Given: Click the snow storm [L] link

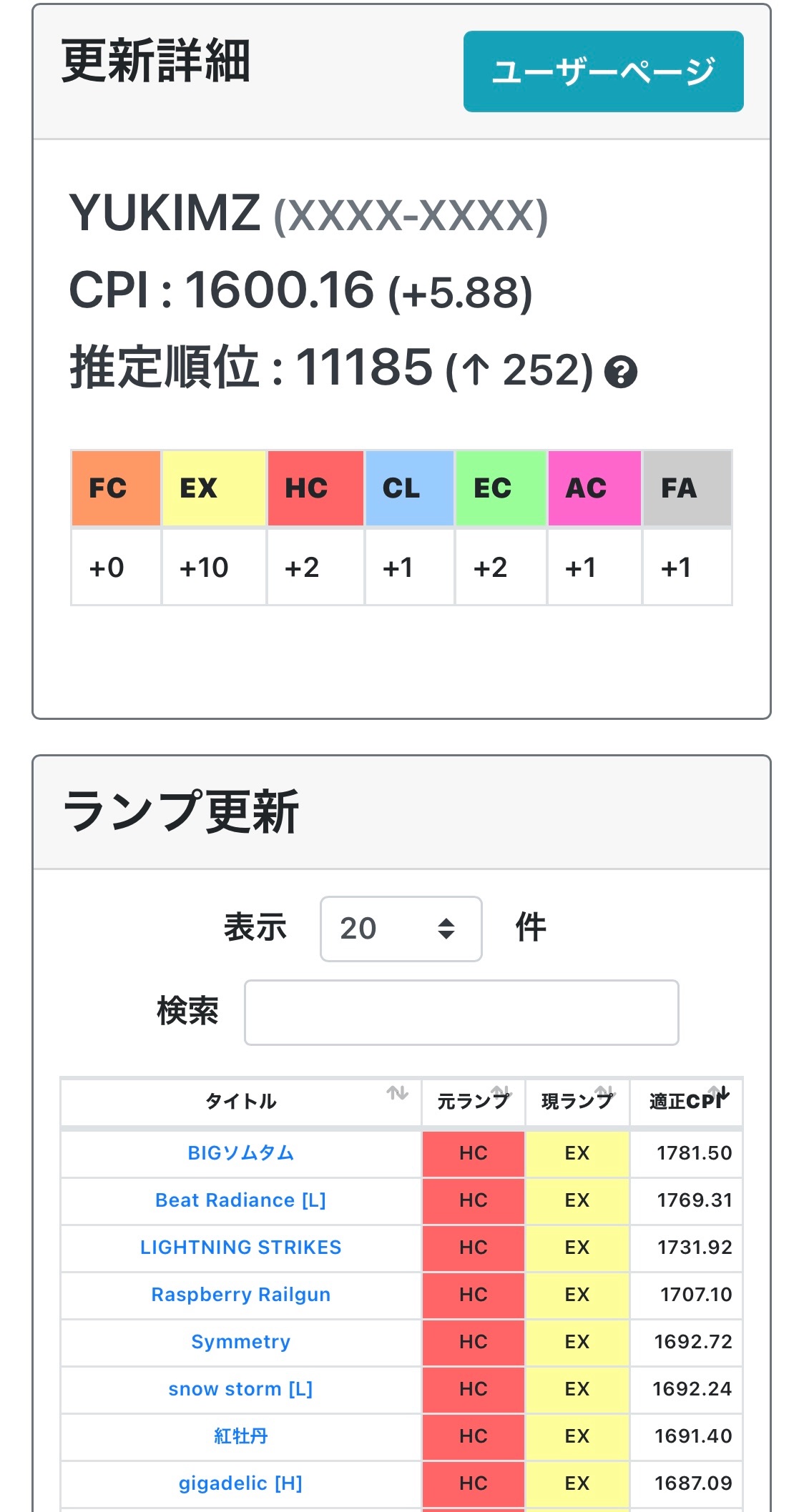Looking at the screenshot, I should click(x=240, y=1389).
